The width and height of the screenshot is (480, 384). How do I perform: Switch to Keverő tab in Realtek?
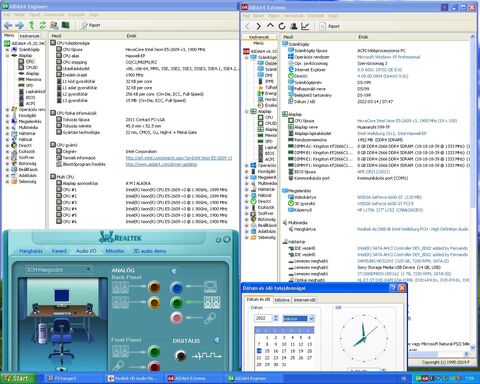pyautogui.click(x=59, y=251)
